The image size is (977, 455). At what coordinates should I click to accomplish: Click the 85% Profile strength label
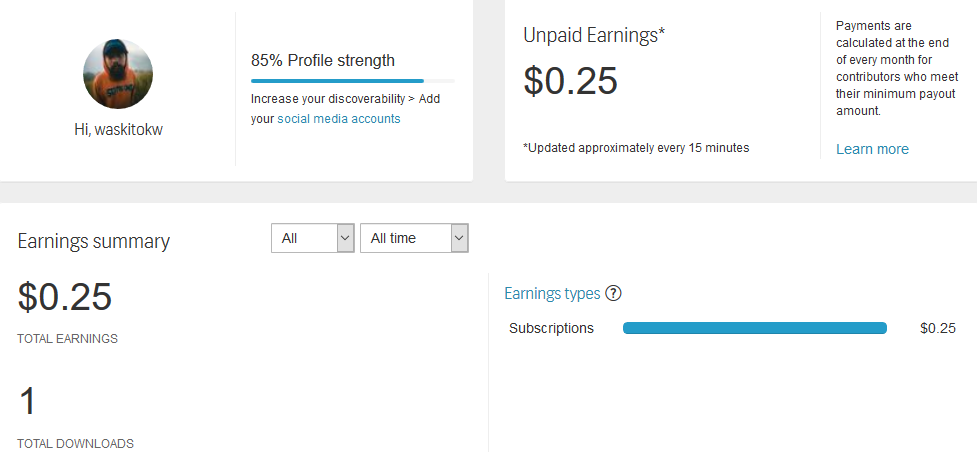pos(323,60)
